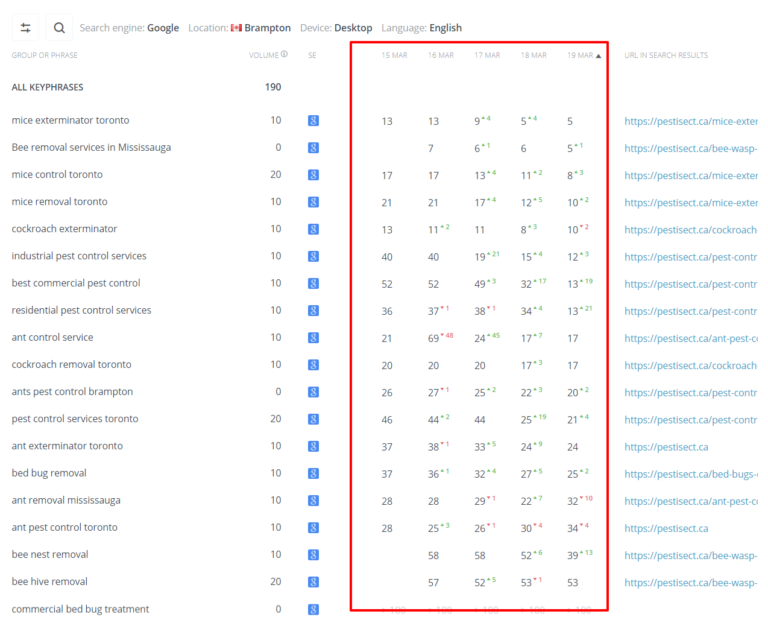Click URL IN SEARCH RESULTS column header
This screenshot has height=620, width=768.
click(666, 55)
